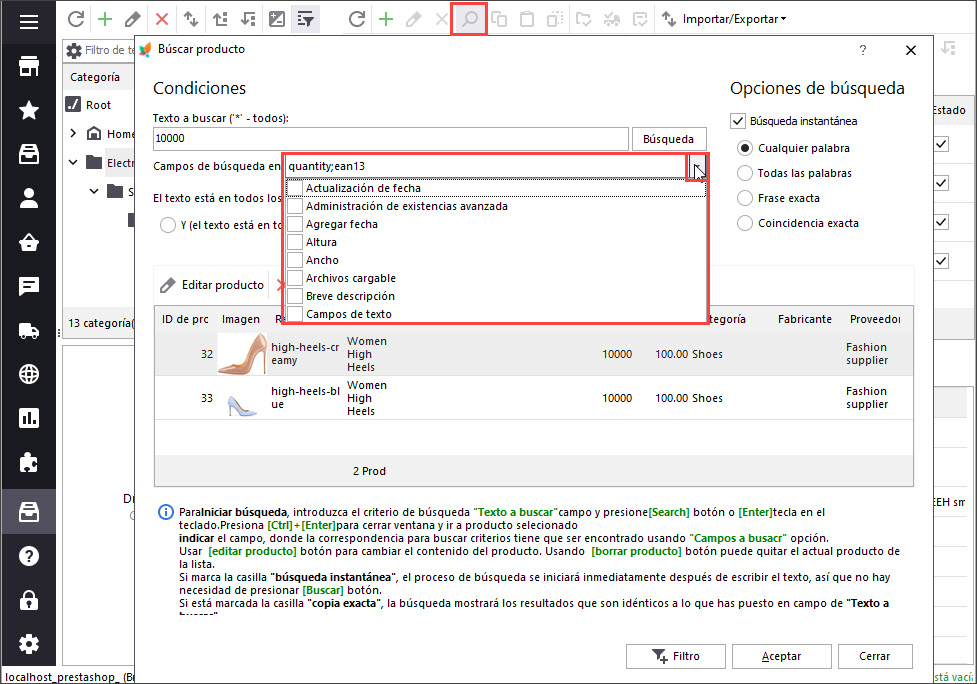Check Administración de existencias avanzada
977x684 pixels.
(x=295, y=206)
